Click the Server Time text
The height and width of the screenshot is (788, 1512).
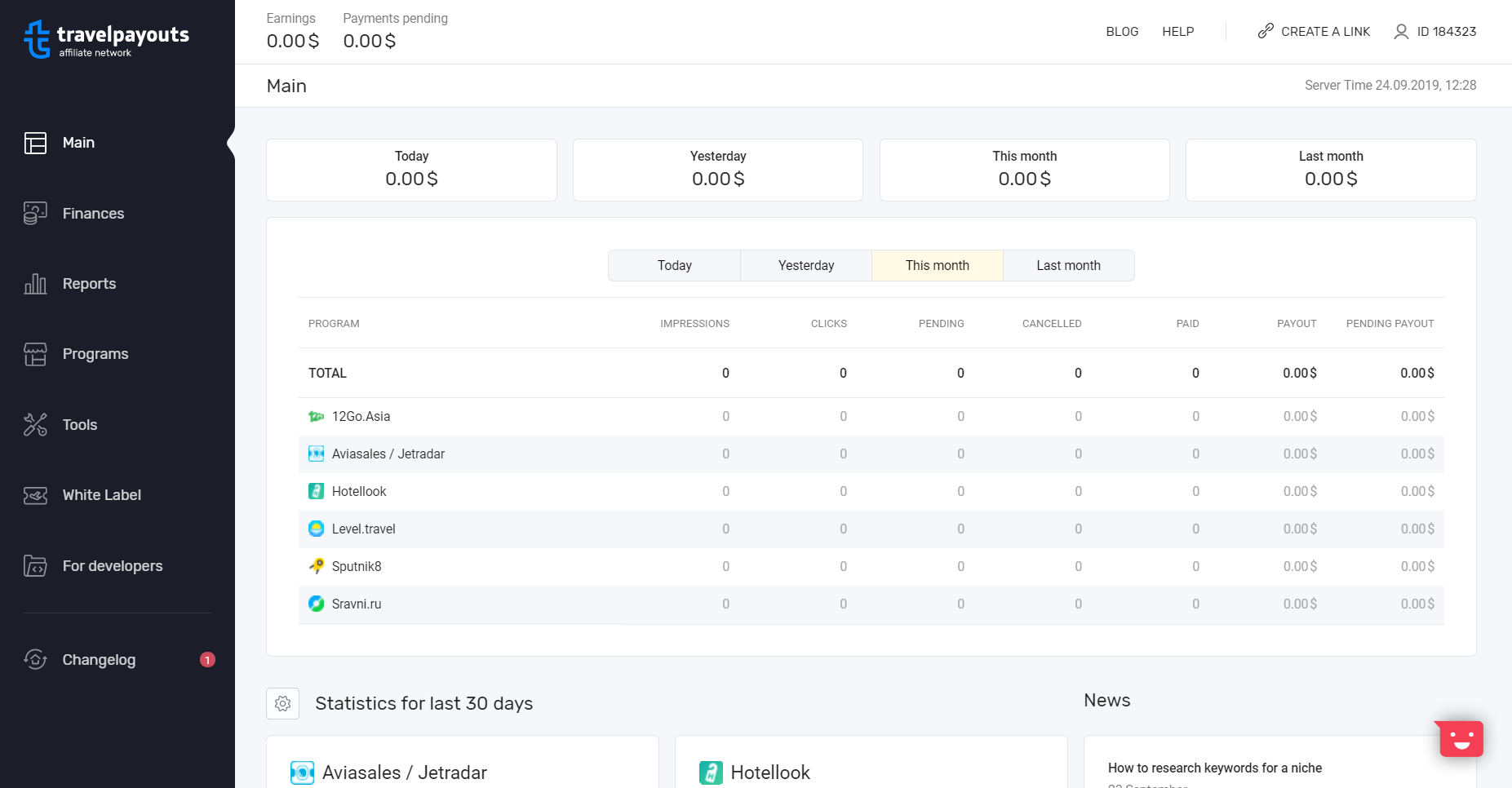coord(1390,86)
